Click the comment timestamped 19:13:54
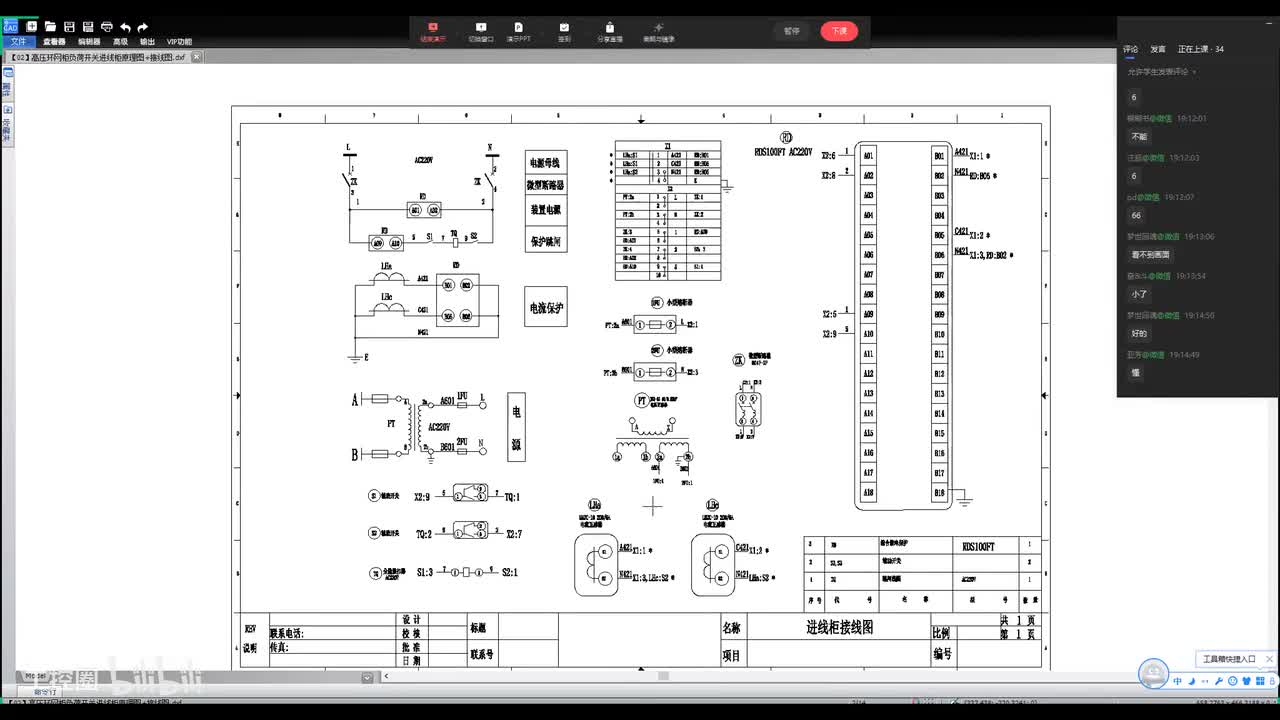The width and height of the screenshot is (1280, 720). [1166, 276]
